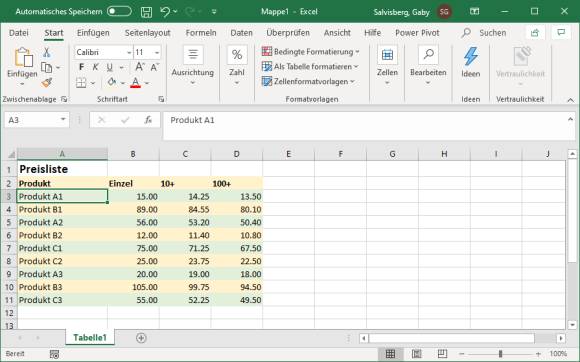This screenshot has height=362, width=580.
Task: Switch to Page Break Preview icon
Action: [x=442, y=354]
